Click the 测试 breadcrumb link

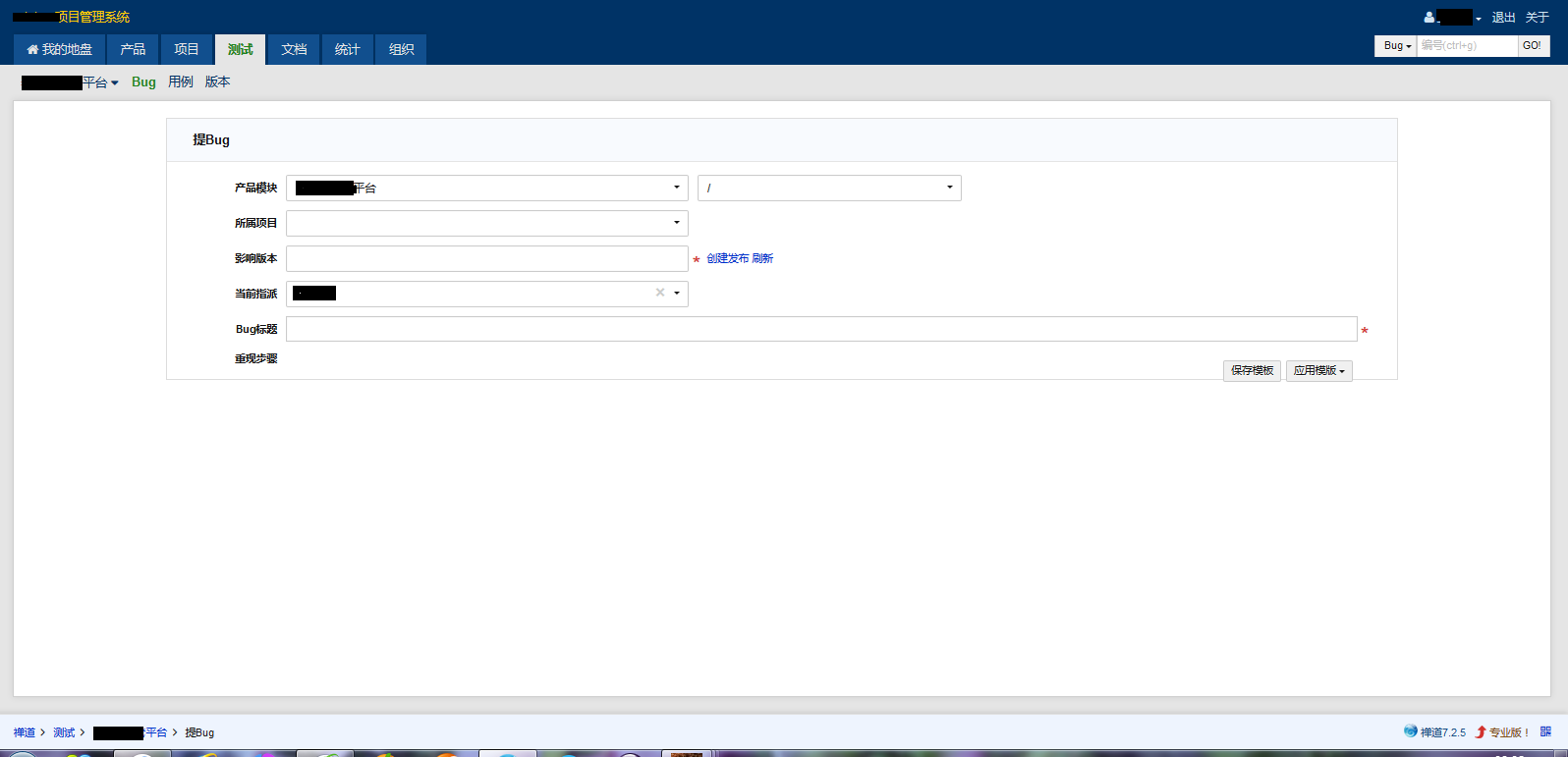pyautogui.click(x=64, y=732)
